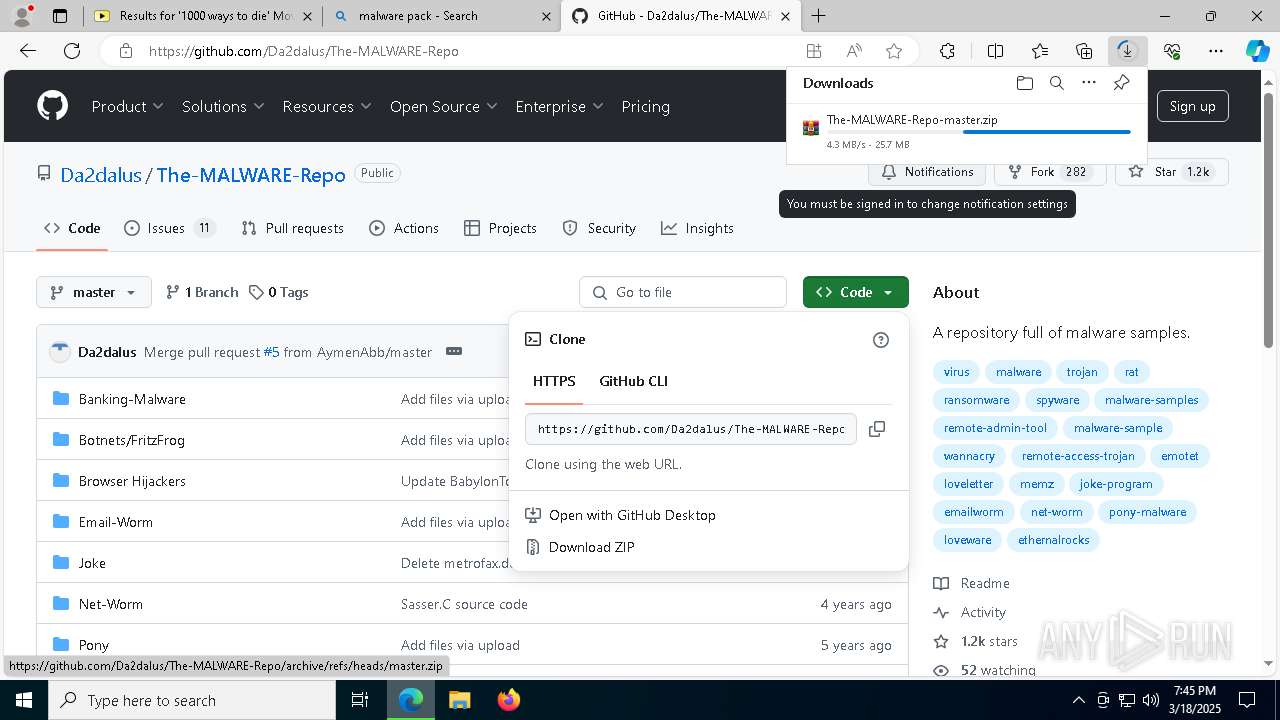1280x720 pixels.
Task: Open the Insights tab
Action: coord(697,228)
